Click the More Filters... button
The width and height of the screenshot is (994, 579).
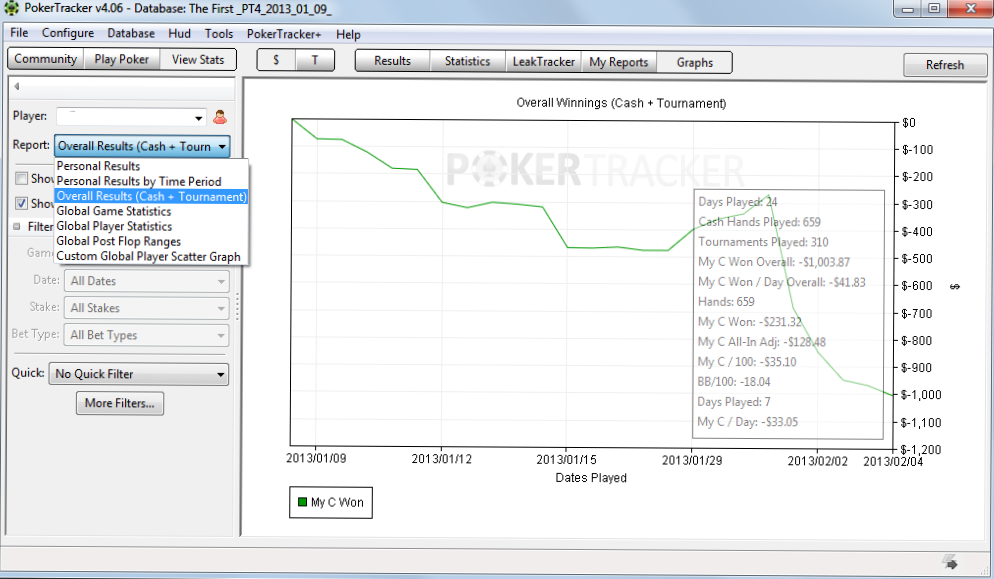click(x=120, y=403)
